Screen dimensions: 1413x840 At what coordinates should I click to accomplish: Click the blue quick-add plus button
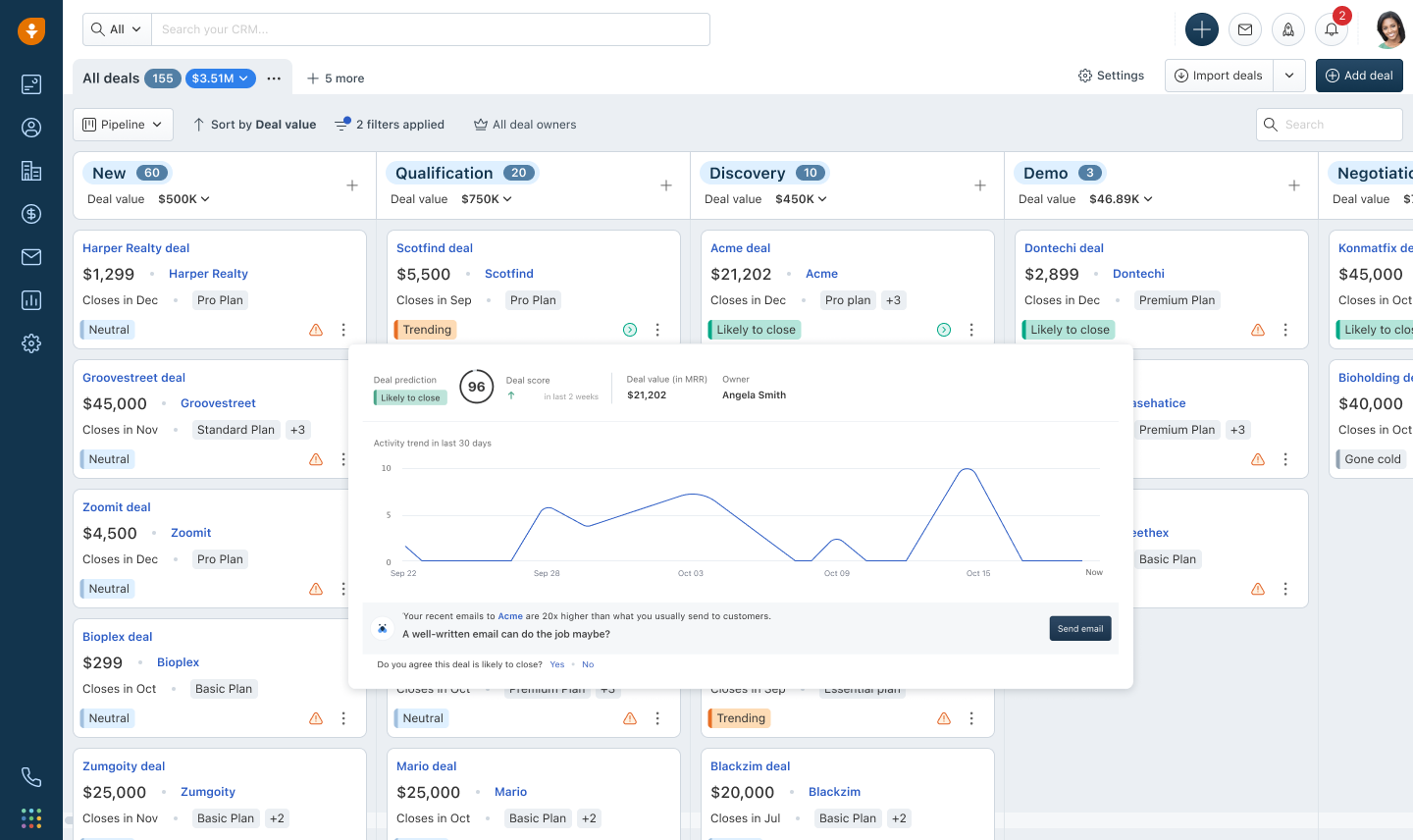[x=1202, y=29]
